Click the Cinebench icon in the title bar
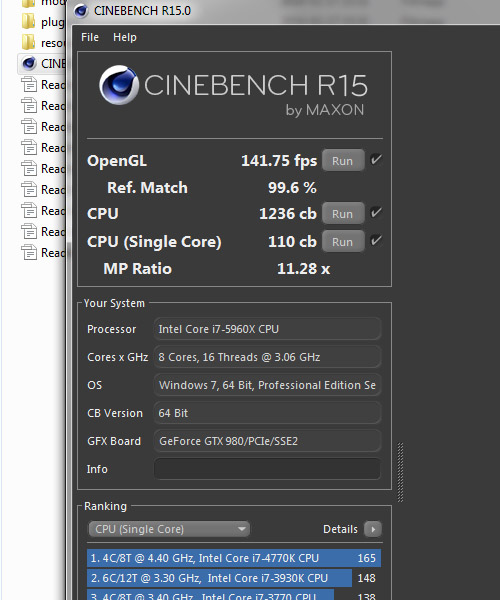 coord(81,11)
